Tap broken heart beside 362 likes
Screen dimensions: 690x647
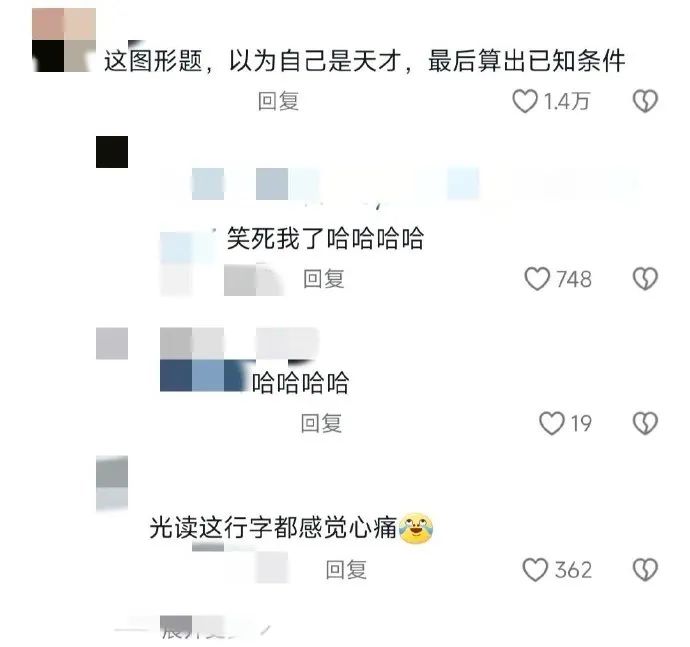(x=645, y=570)
